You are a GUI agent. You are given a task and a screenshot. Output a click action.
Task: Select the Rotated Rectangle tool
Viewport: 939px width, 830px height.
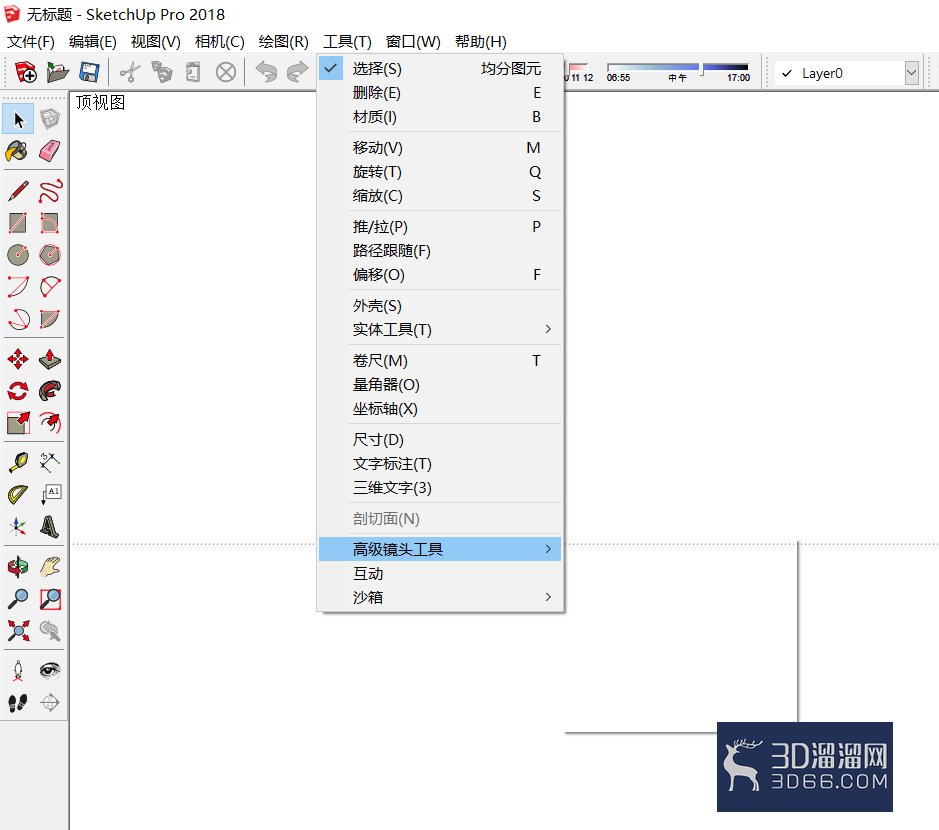coord(50,223)
